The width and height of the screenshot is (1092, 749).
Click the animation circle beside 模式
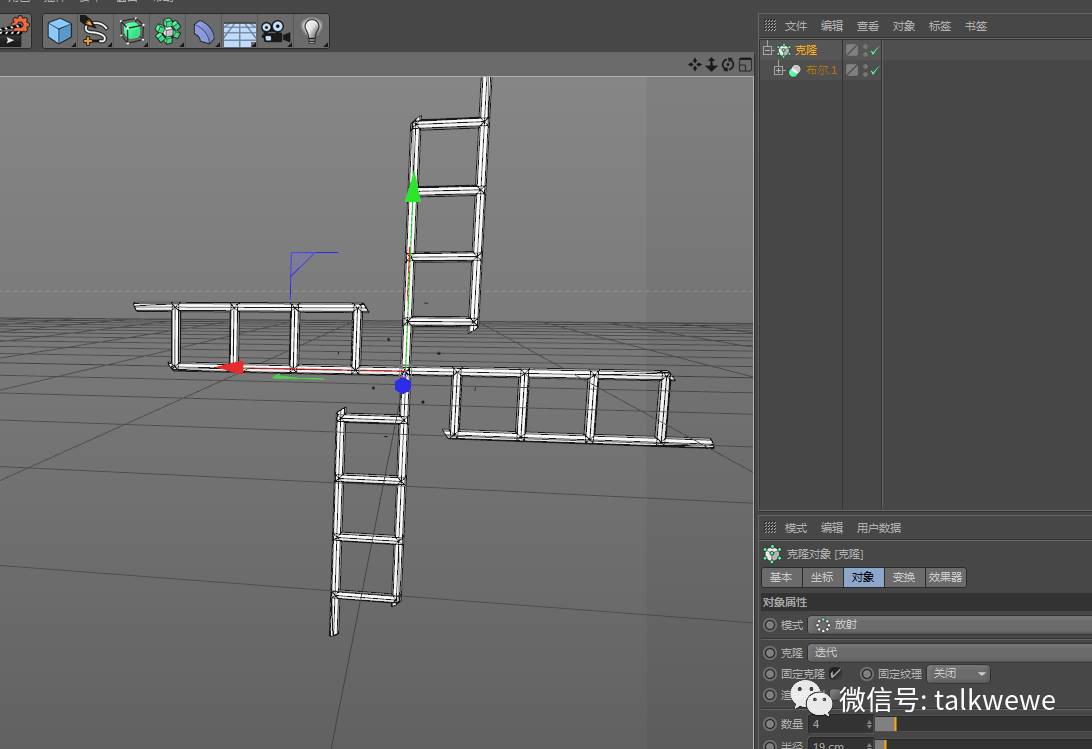[x=770, y=625]
